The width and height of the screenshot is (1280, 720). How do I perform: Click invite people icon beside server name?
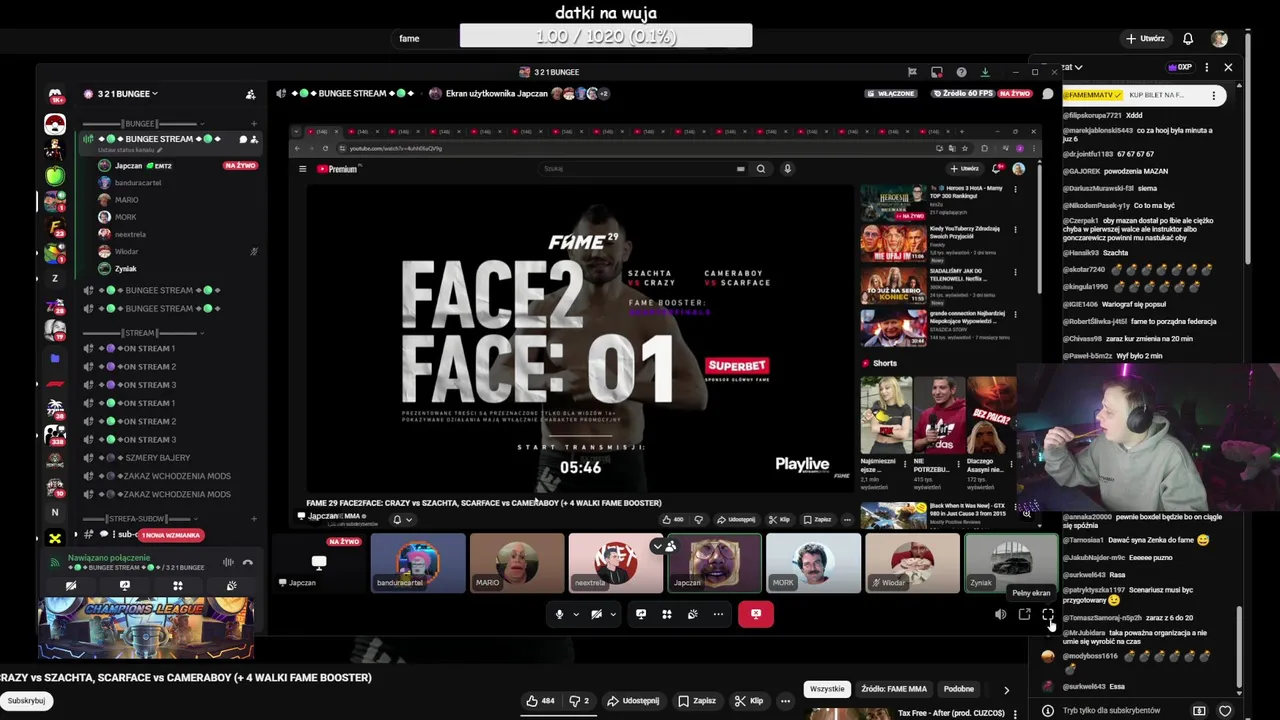250,94
